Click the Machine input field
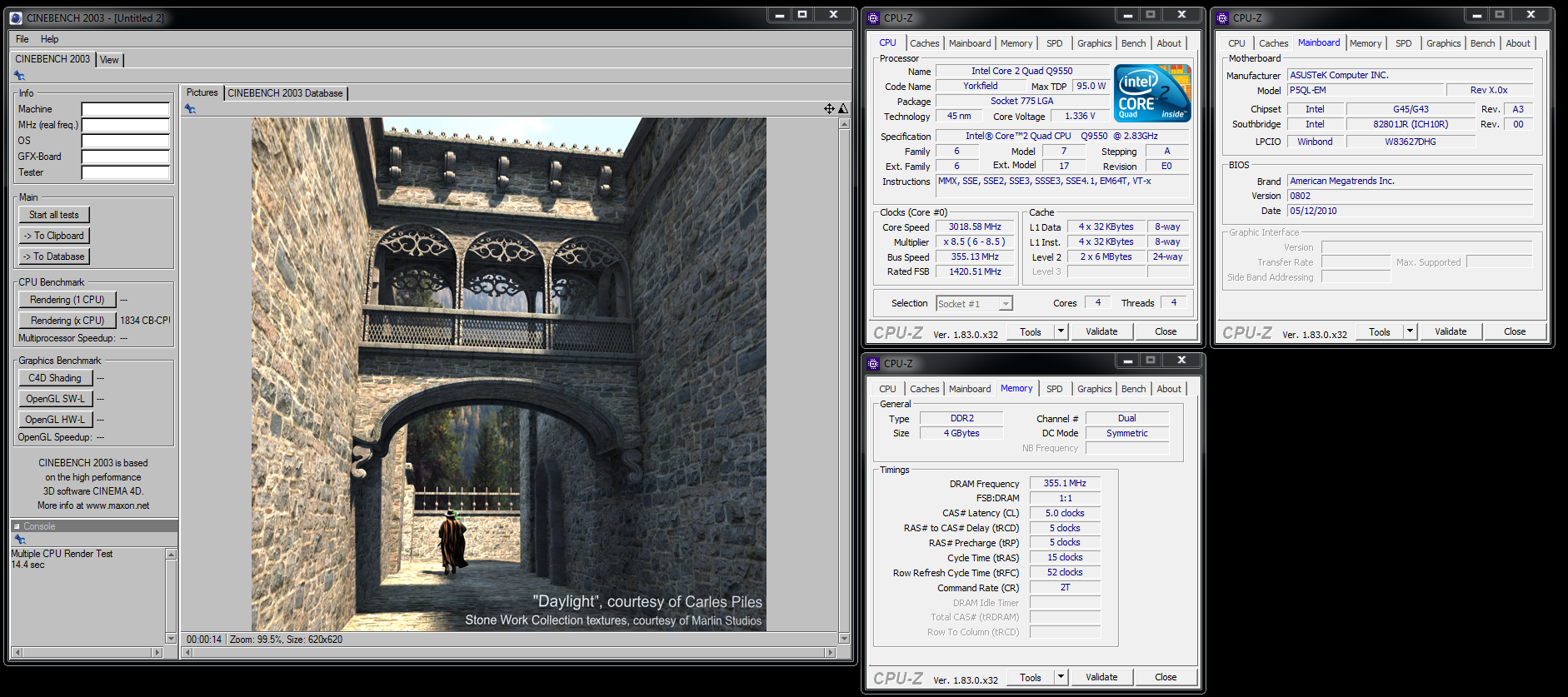Image resolution: width=1568 pixels, height=697 pixels. 126,109
